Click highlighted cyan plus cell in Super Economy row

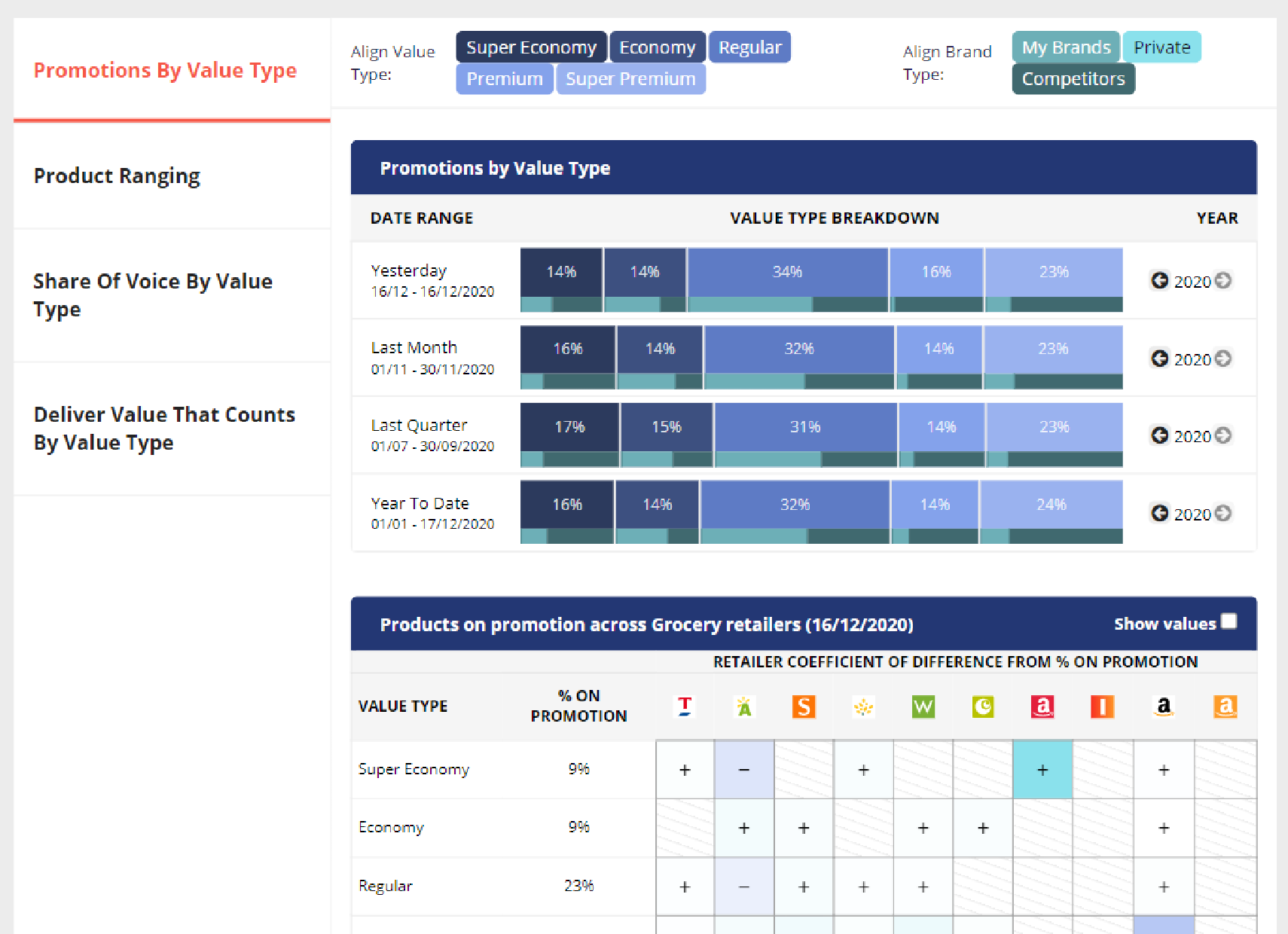pyautogui.click(x=1042, y=770)
